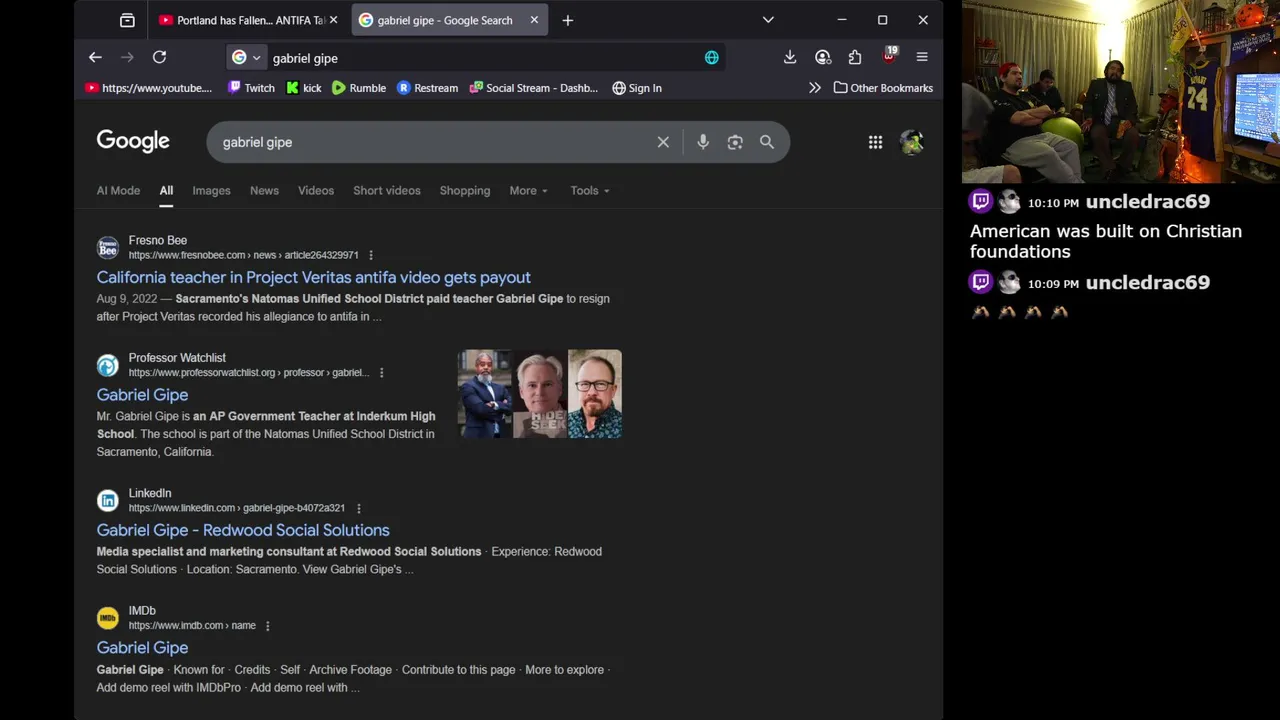Open the Rumble bookmark
The width and height of the screenshot is (1280, 720).
(359, 88)
